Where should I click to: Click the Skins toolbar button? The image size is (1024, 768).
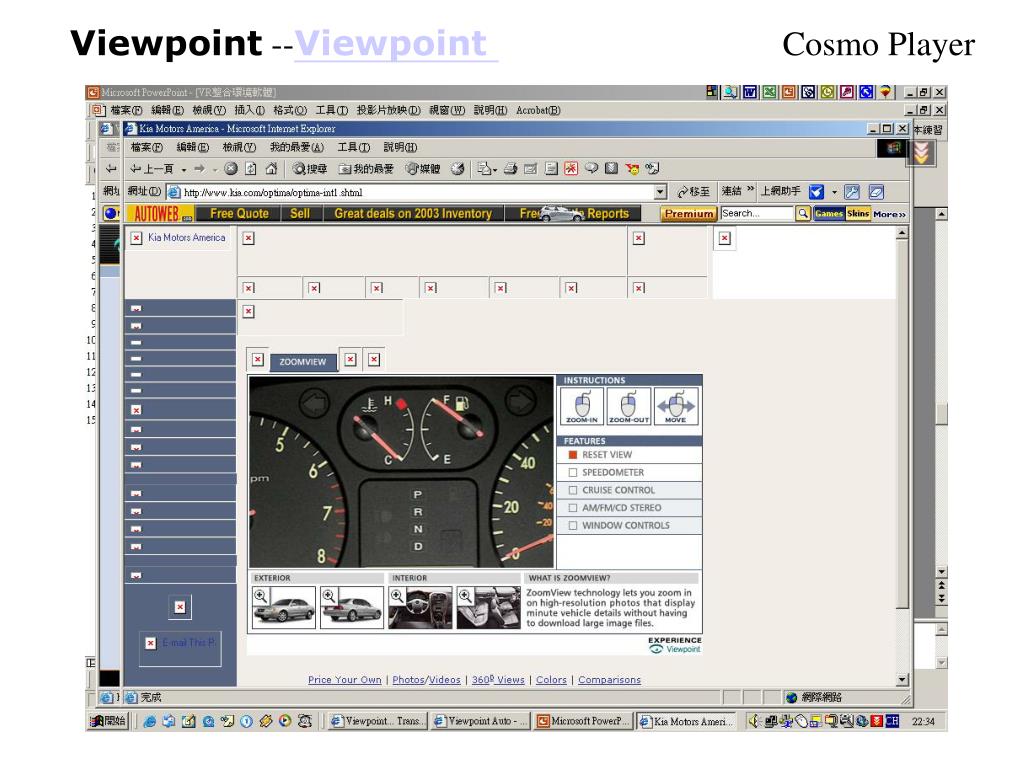point(858,214)
